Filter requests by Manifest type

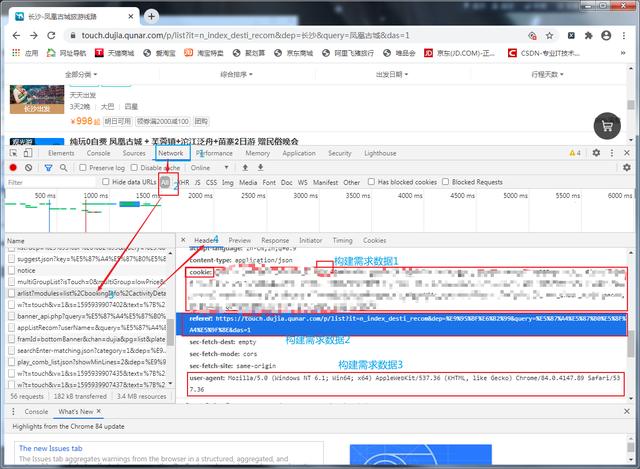tap(325, 182)
